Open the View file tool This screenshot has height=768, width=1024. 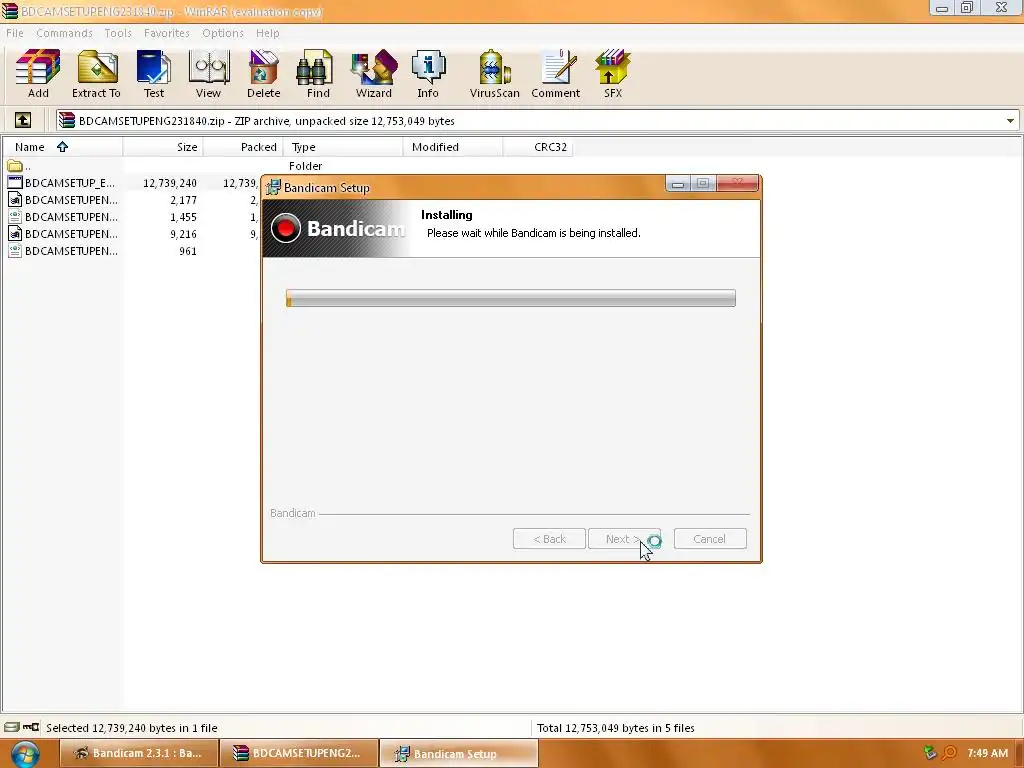(208, 74)
